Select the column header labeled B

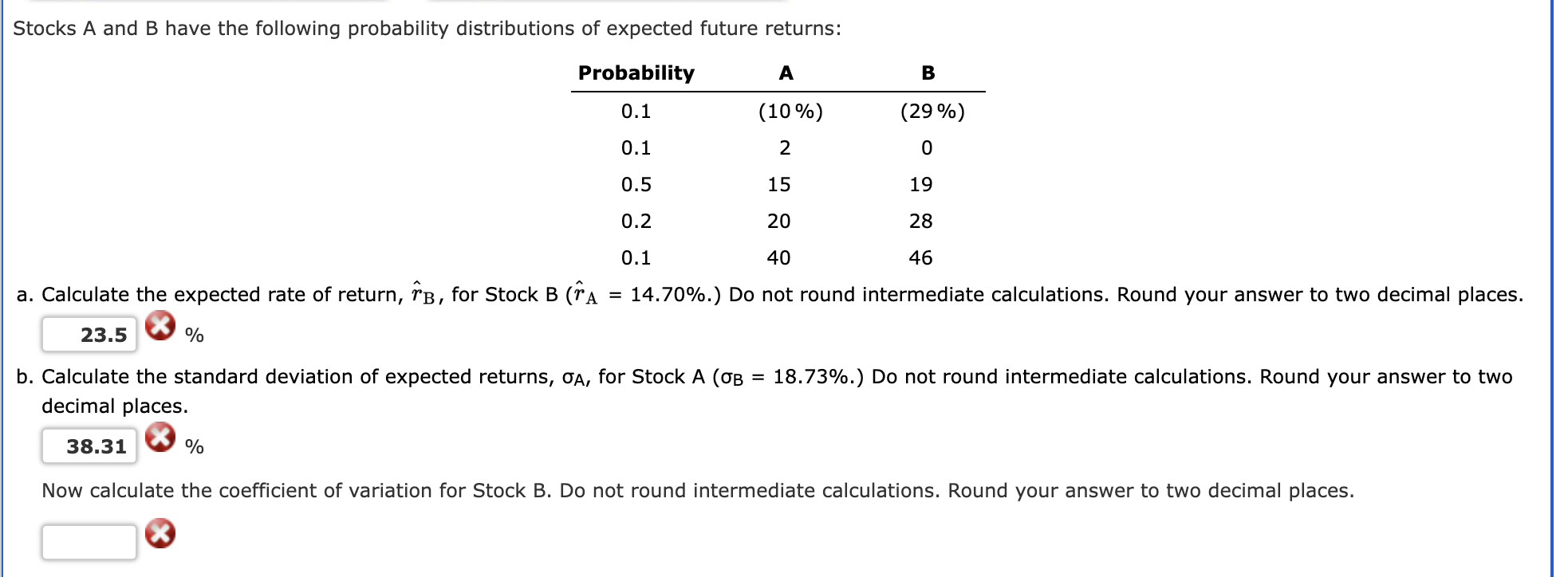[x=928, y=73]
